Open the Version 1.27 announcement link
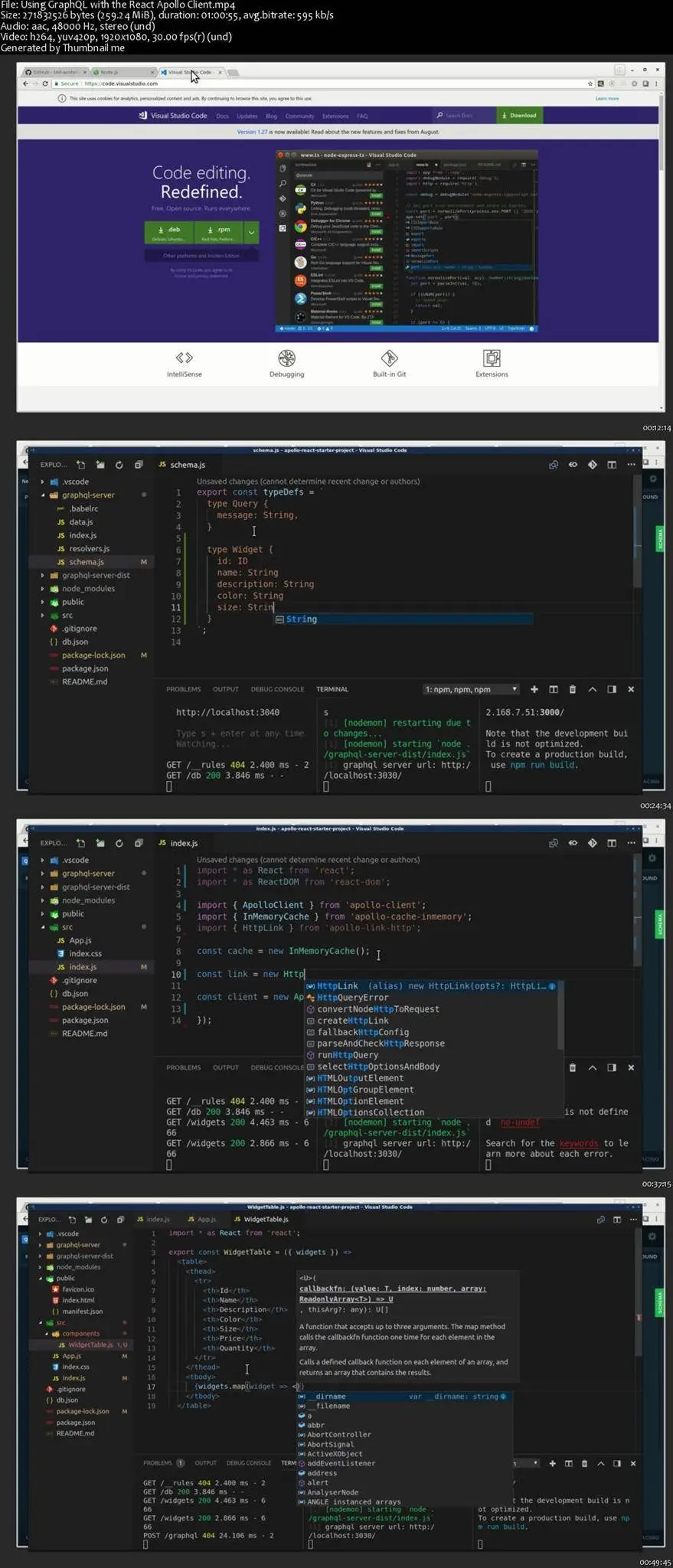 [252, 132]
